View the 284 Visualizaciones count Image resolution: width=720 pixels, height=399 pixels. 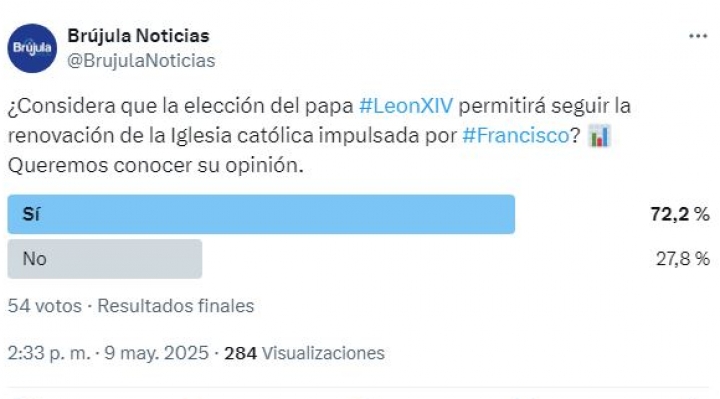[x=304, y=353]
